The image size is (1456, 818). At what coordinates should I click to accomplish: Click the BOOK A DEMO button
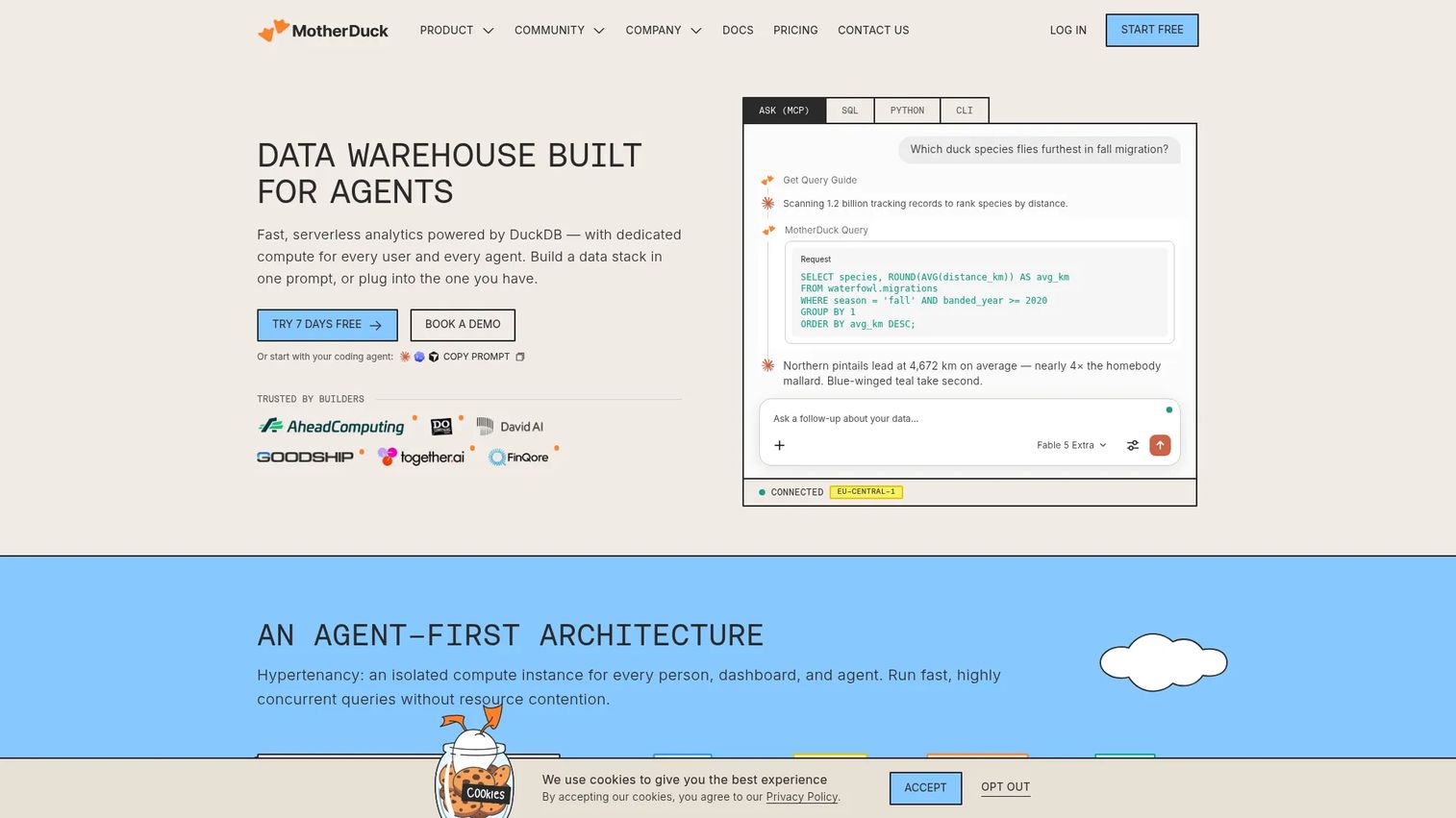(x=463, y=325)
